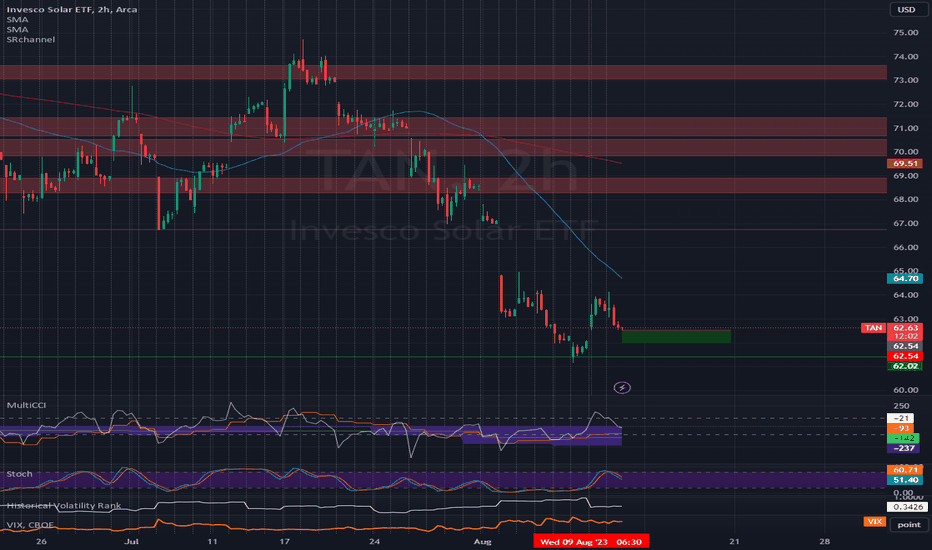Click the 62.02 green price label

click(905, 366)
